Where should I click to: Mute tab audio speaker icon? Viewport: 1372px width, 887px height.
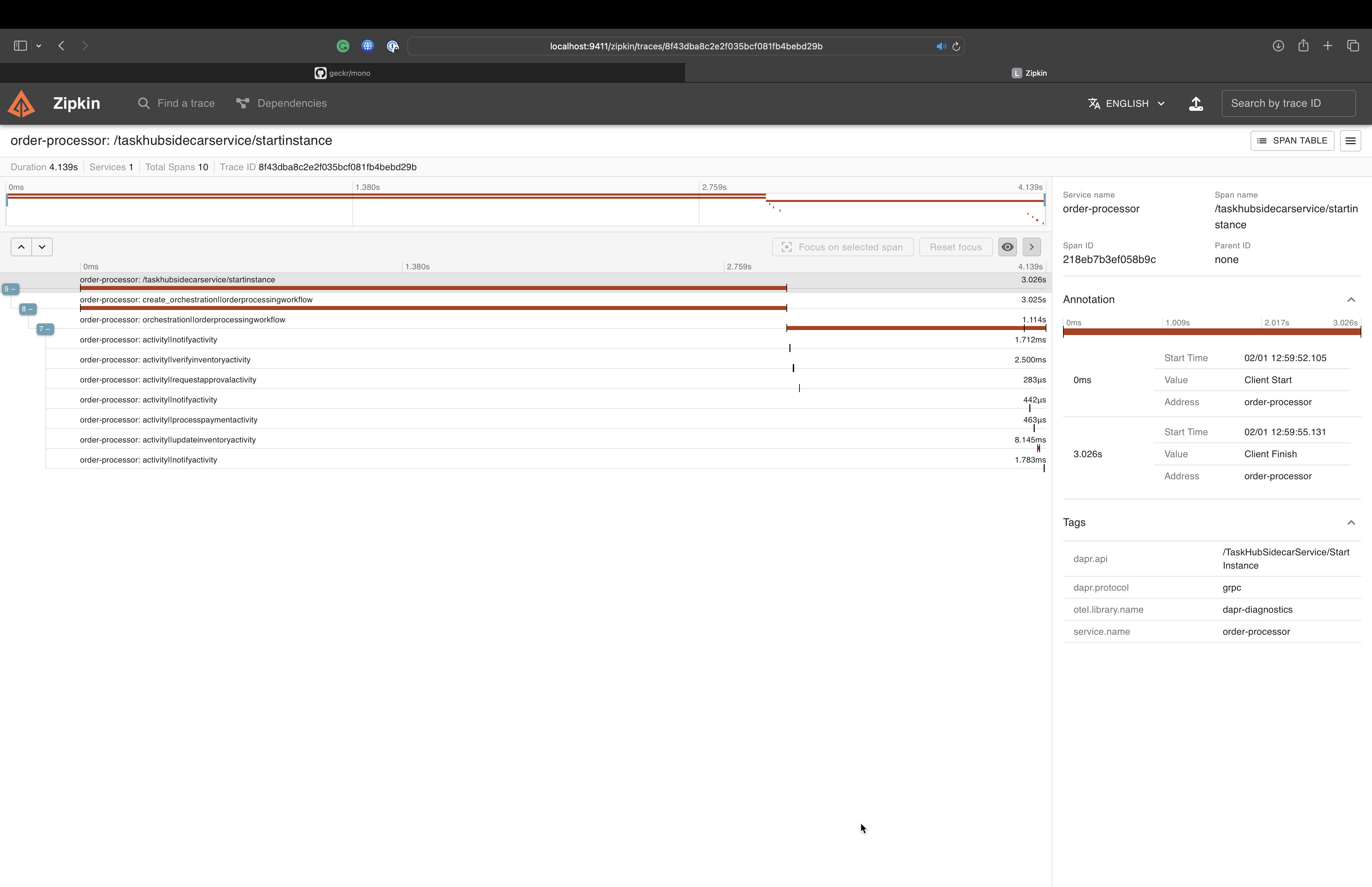(941, 46)
